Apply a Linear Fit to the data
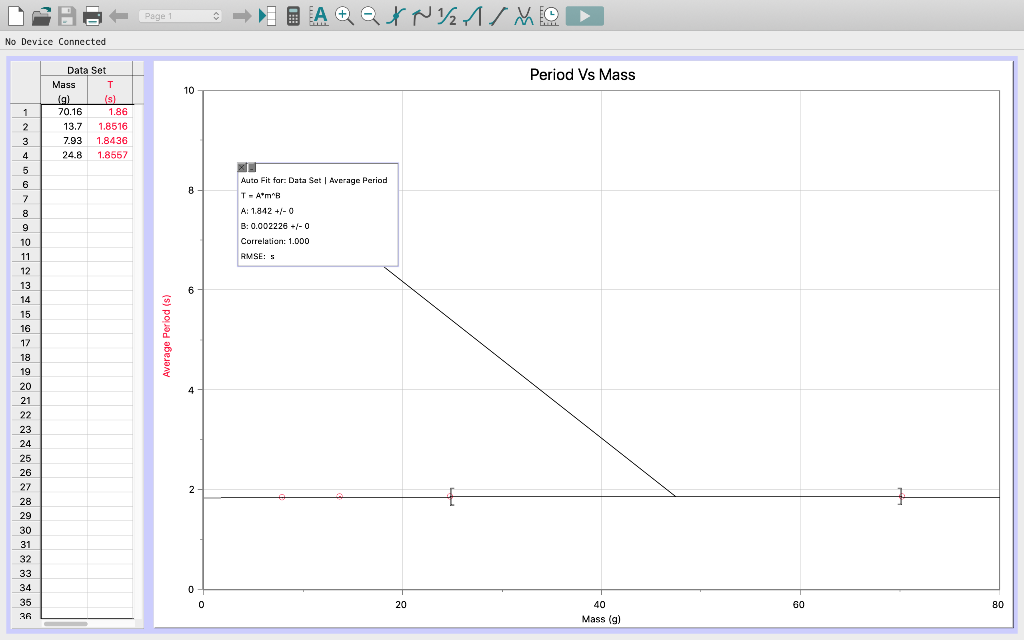Screen dimensions: 1024x640 click(x=499, y=15)
